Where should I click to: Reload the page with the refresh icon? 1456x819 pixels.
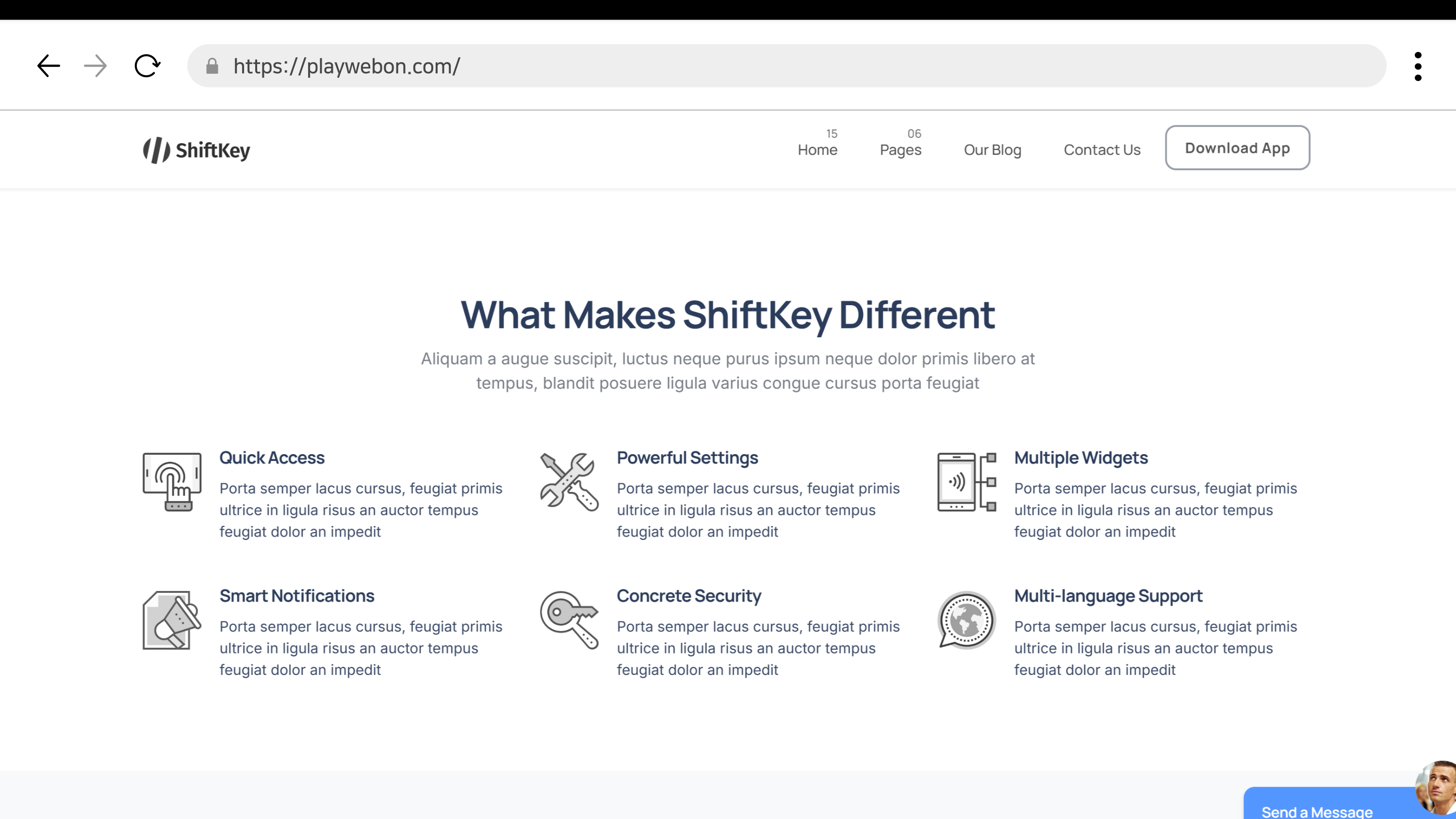click(x=147, y=66)
